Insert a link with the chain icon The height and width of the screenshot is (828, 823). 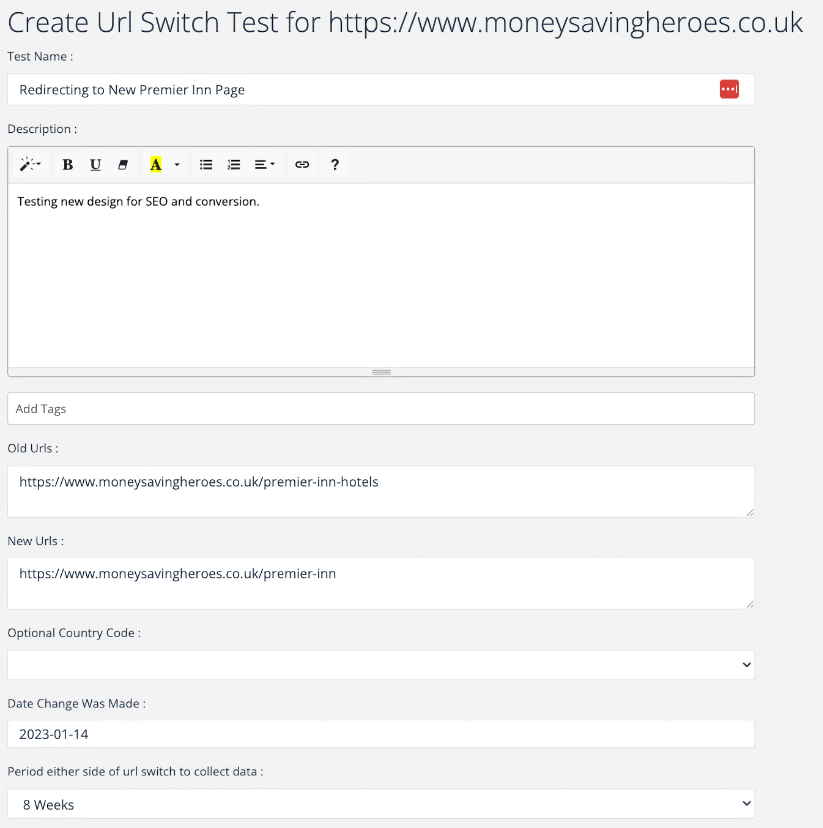pyautogui.click(x=302, y=165)
